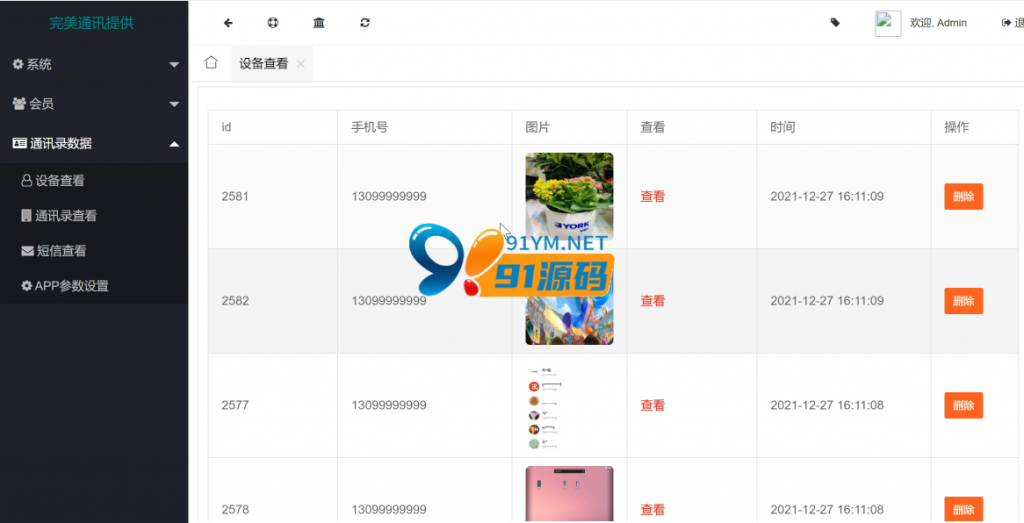Select the phone number in row 2581
This screenshot has width=1024, height=523.
tap(389, 197)
